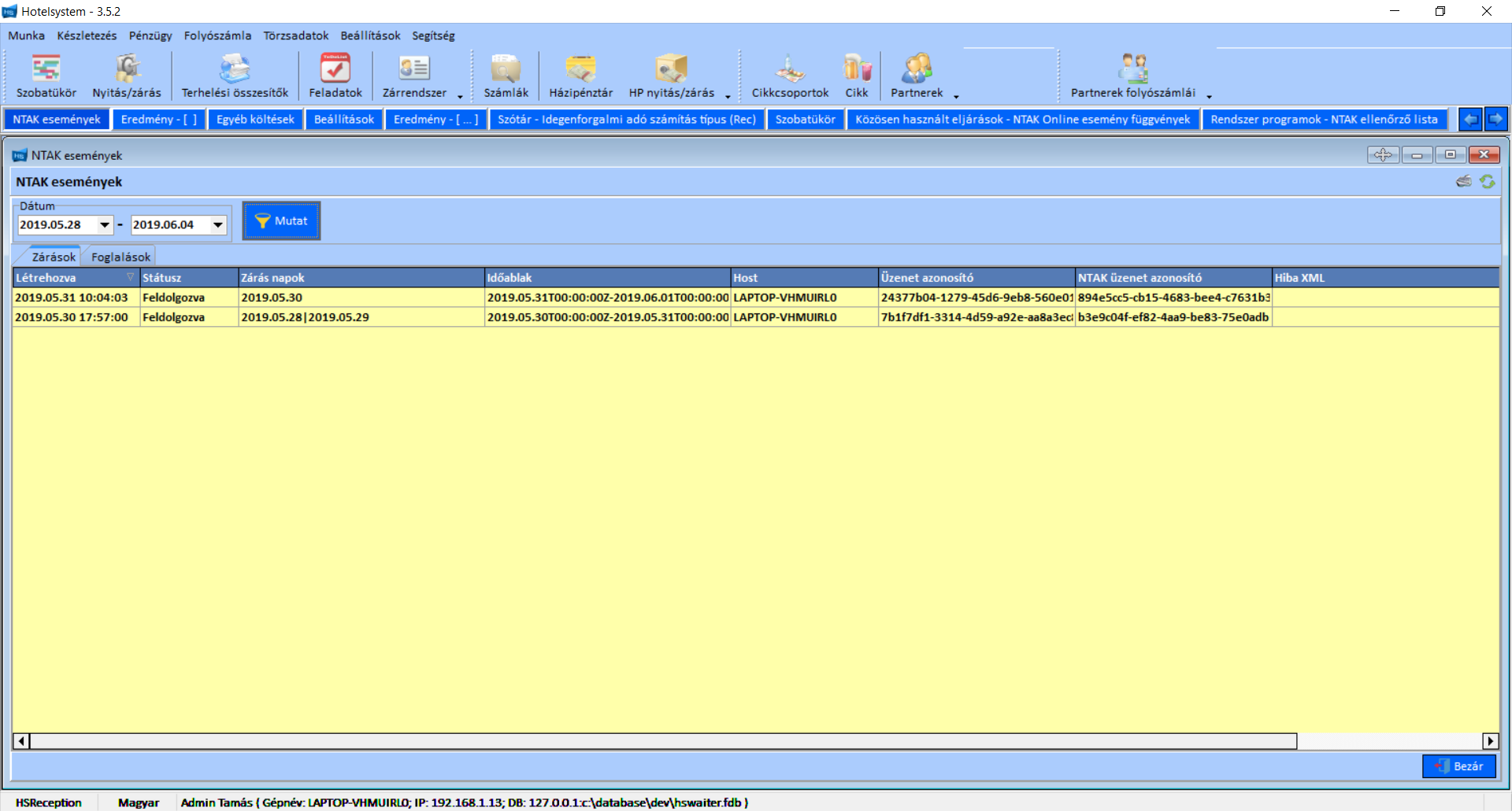The image size is (1512, 811).
Task: Click message ID starting 24377b04-1279
Action: (x=976, y=298)
